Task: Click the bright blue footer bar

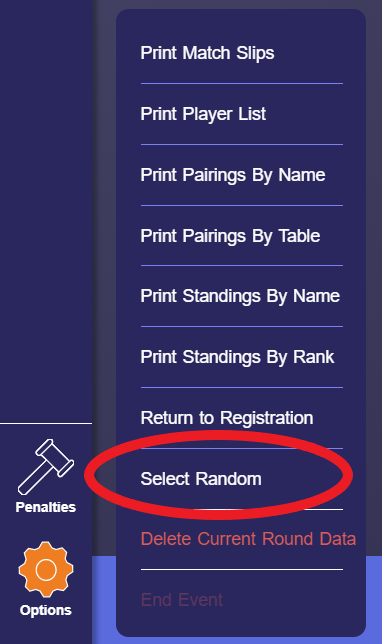Action: pyautogui.click(x=374, y=600)
